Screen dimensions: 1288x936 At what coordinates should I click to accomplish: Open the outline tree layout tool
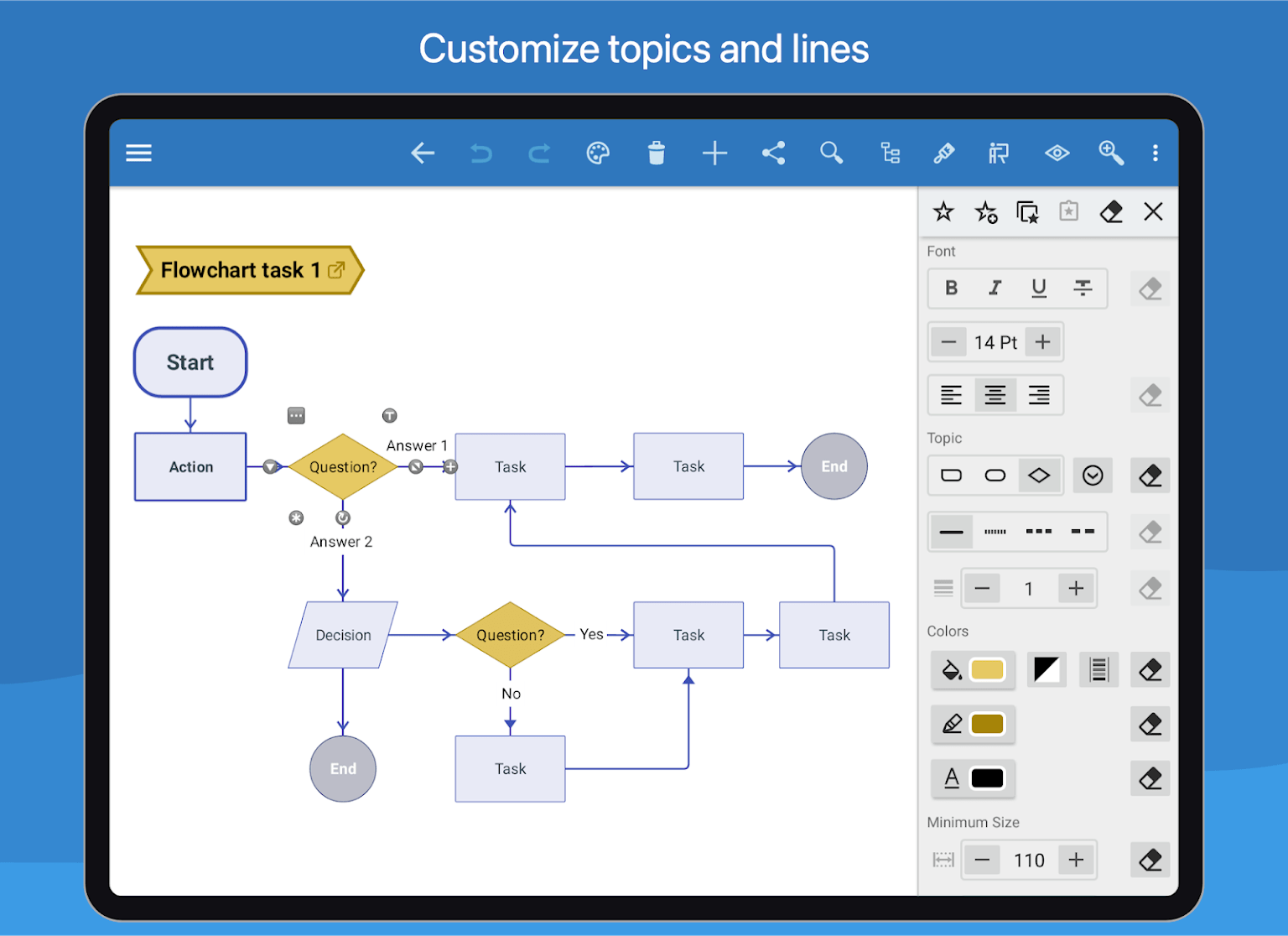coord(890,153)
